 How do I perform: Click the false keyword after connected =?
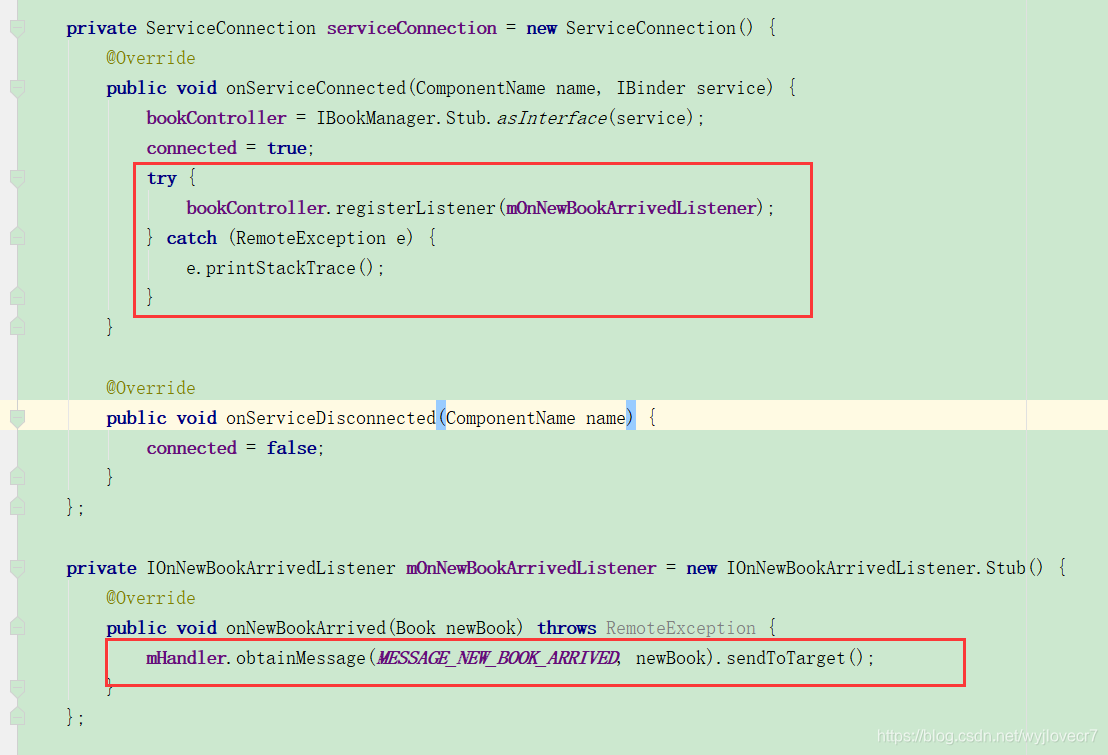[291, 448]
